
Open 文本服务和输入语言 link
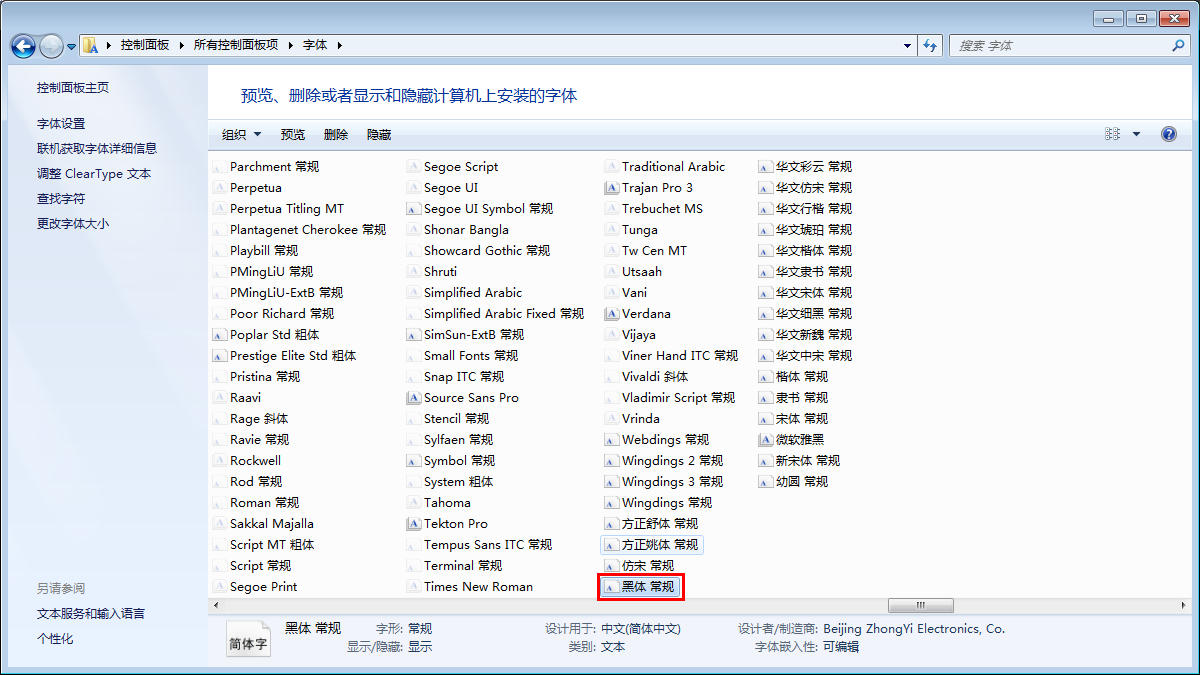pos(91,614)
